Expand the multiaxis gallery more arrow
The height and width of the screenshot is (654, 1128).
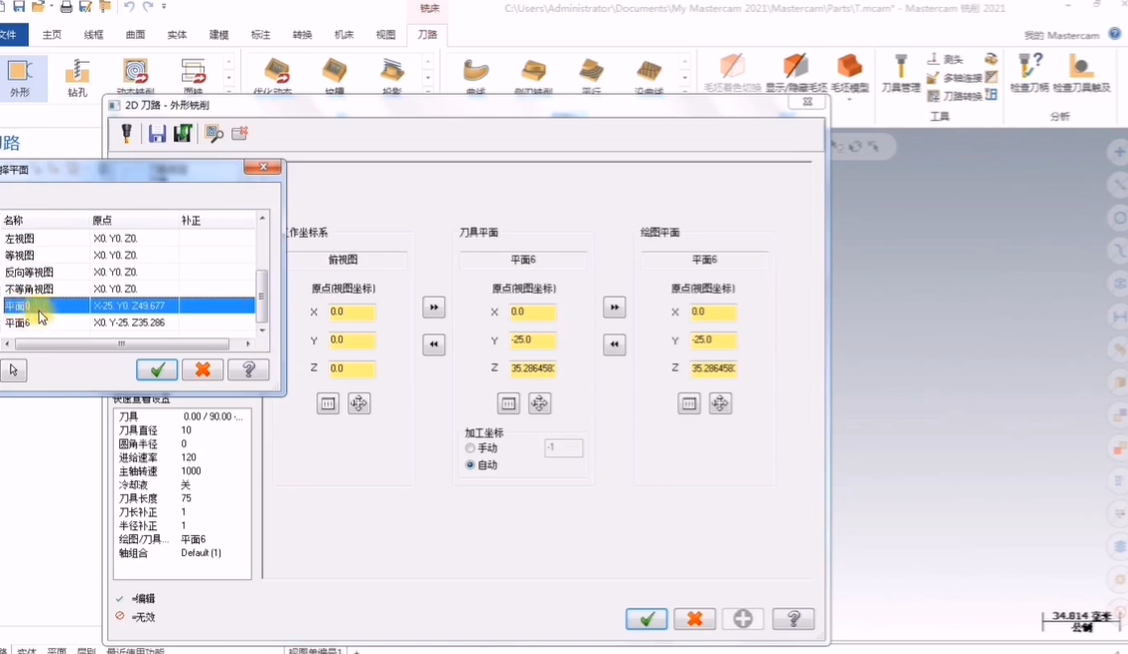tap(685, 91)
